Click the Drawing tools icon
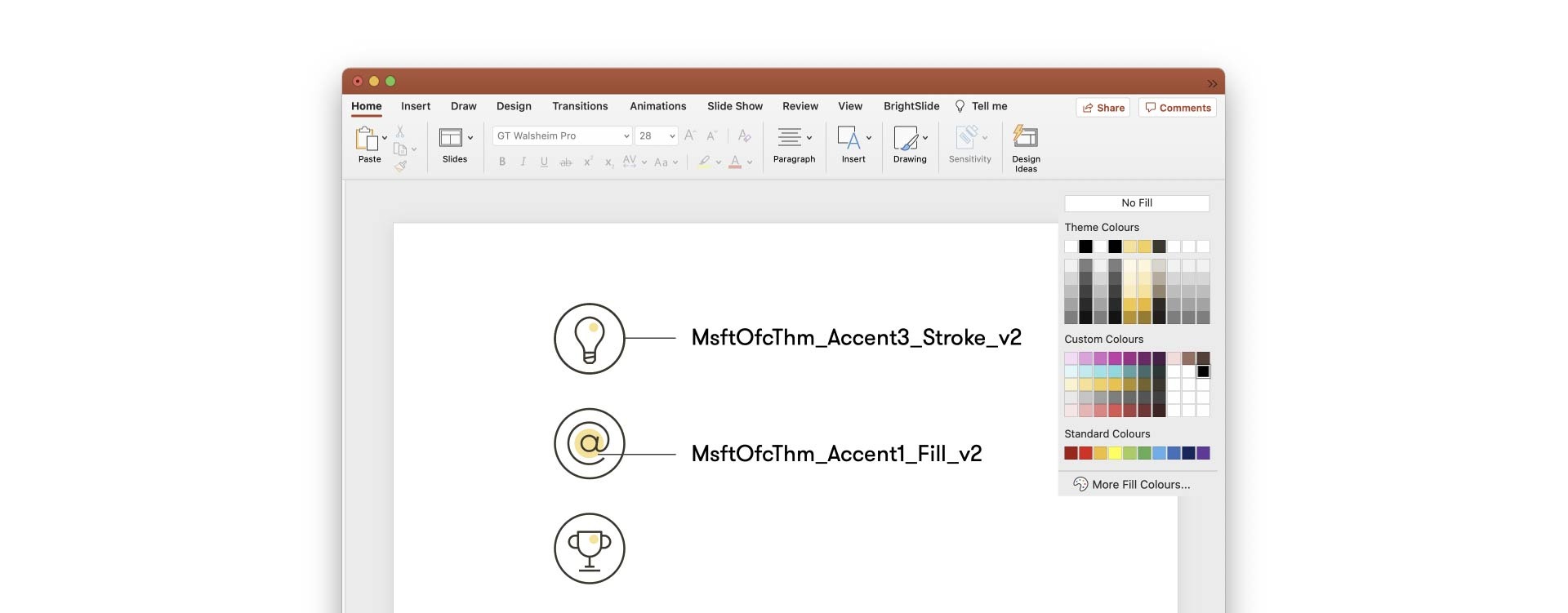Image resolution: width=1568 pixels, height=613 pixels. point(906,138)
